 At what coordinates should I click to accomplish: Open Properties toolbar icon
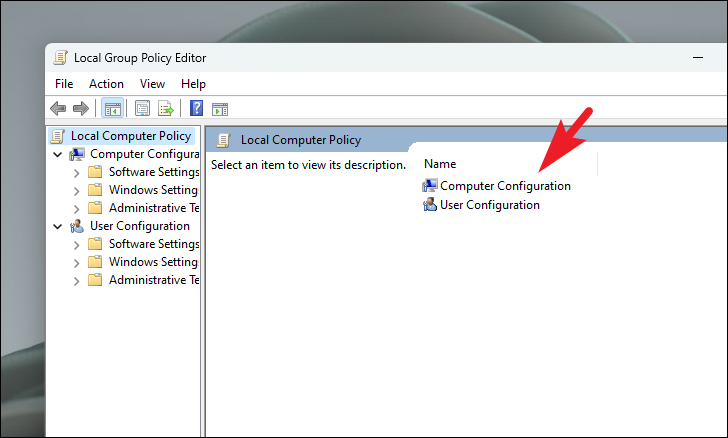coord(142,109)
